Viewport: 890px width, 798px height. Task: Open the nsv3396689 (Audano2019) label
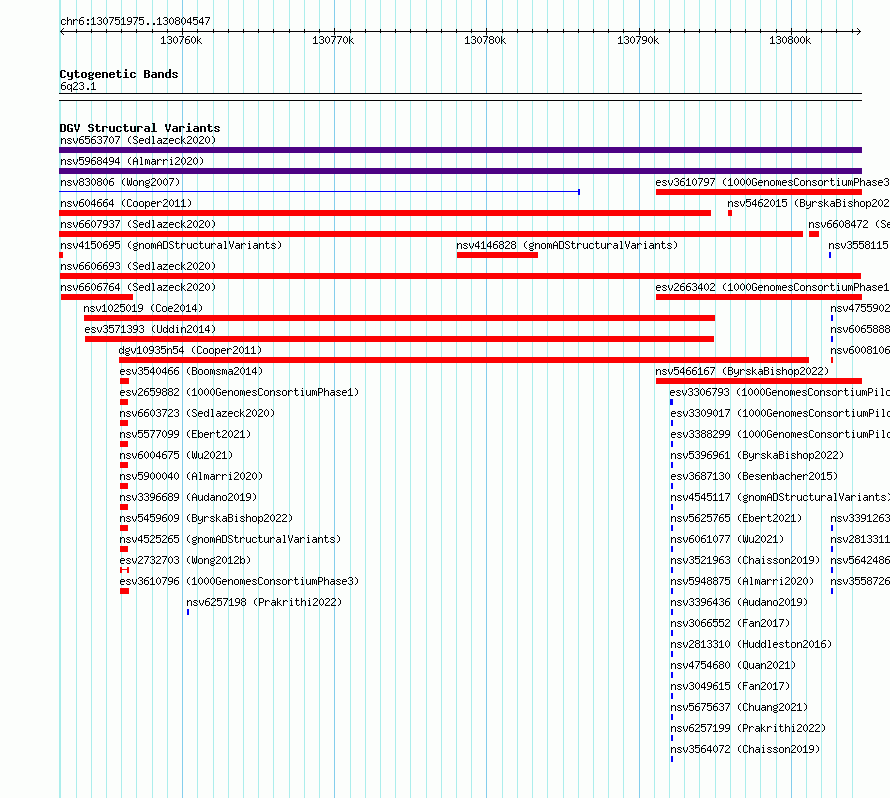tap(188, 497)
